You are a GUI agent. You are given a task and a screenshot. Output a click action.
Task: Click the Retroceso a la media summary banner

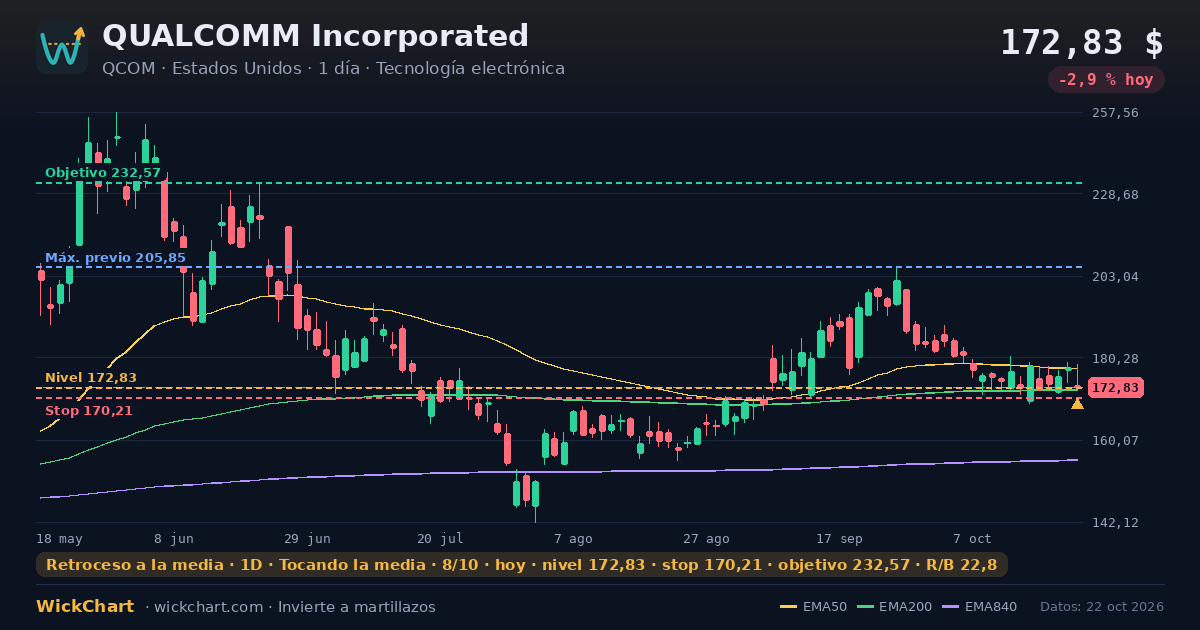coord(522,565)
